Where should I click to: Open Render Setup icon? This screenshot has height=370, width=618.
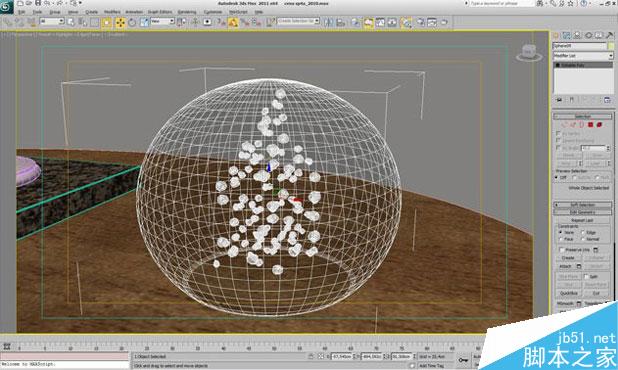[421, 22]
